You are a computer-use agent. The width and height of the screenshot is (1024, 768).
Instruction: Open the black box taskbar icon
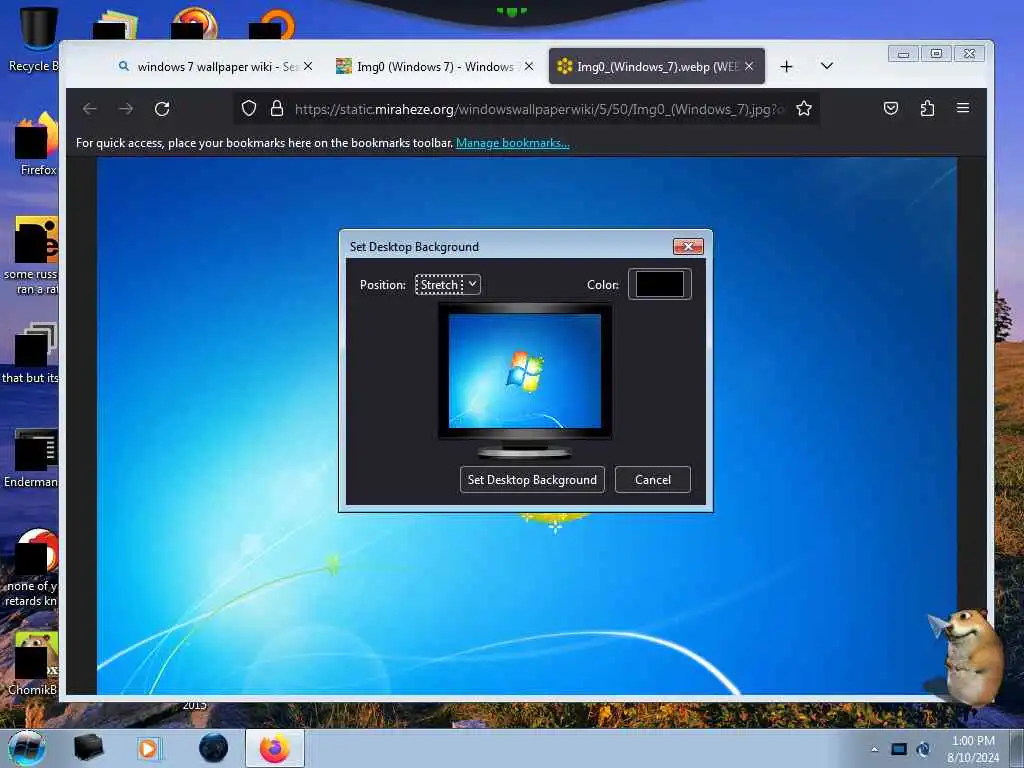pos(88,747)
